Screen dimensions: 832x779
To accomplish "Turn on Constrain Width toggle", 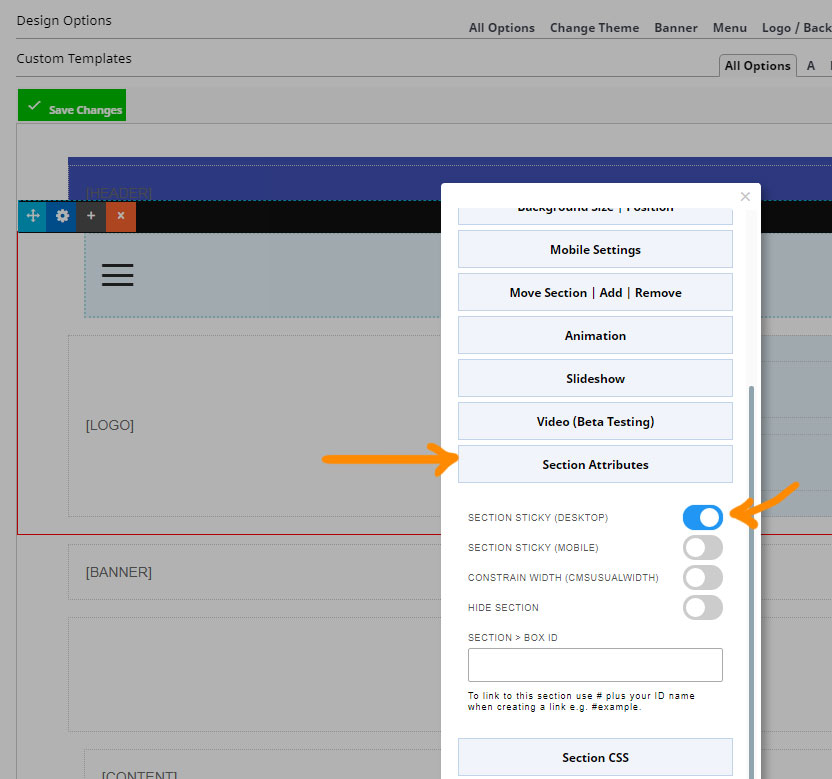I will point(702,577).
